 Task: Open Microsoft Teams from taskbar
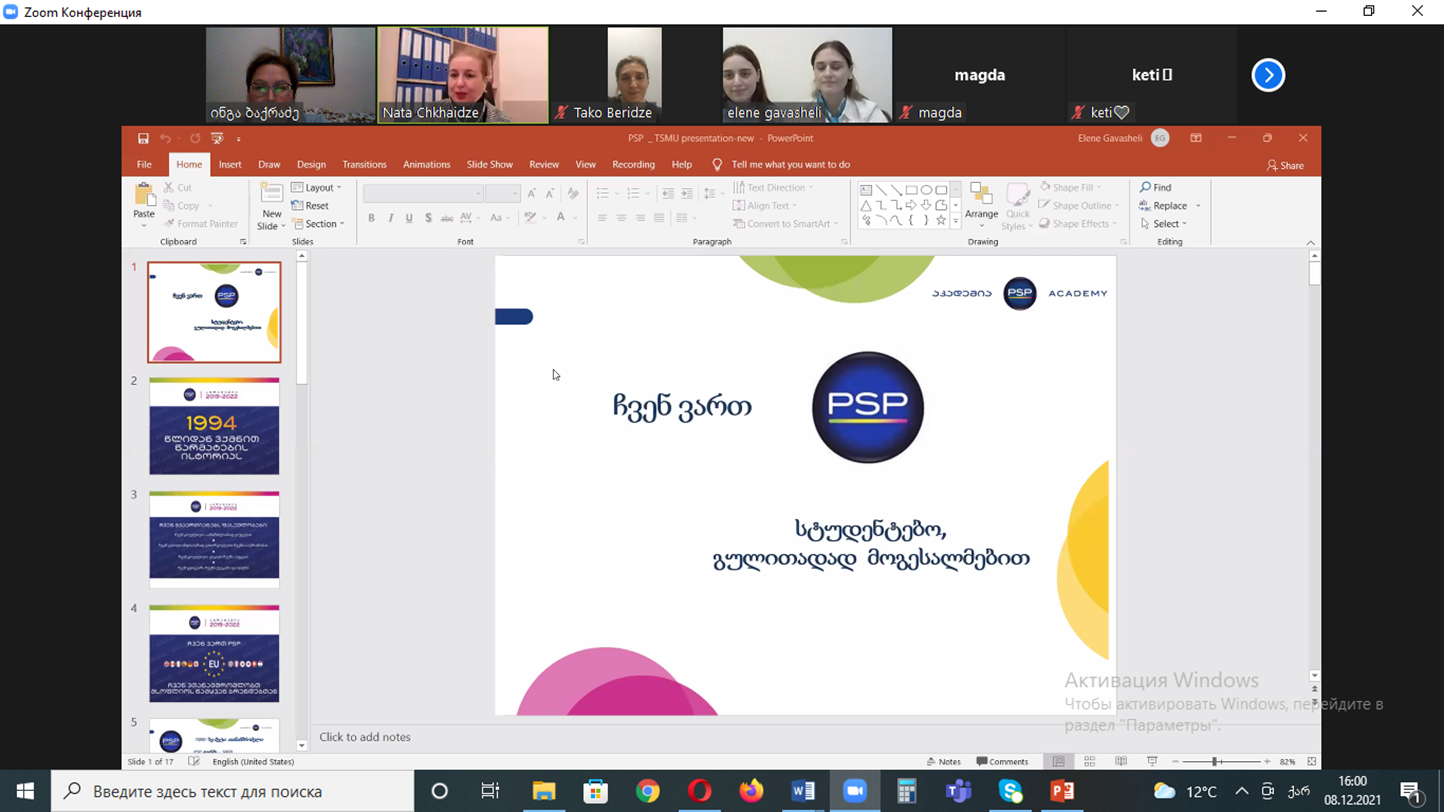[x=958, y=791]
